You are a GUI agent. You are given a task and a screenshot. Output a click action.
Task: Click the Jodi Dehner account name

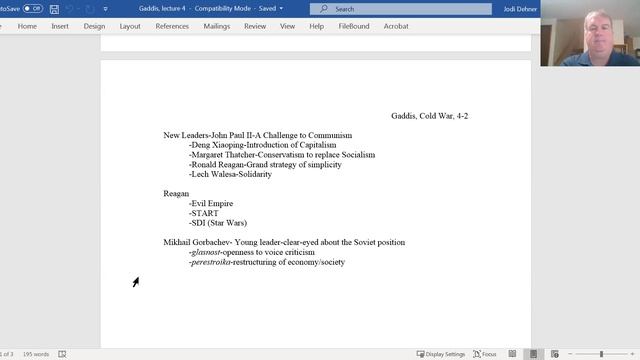tap(520, 9)
